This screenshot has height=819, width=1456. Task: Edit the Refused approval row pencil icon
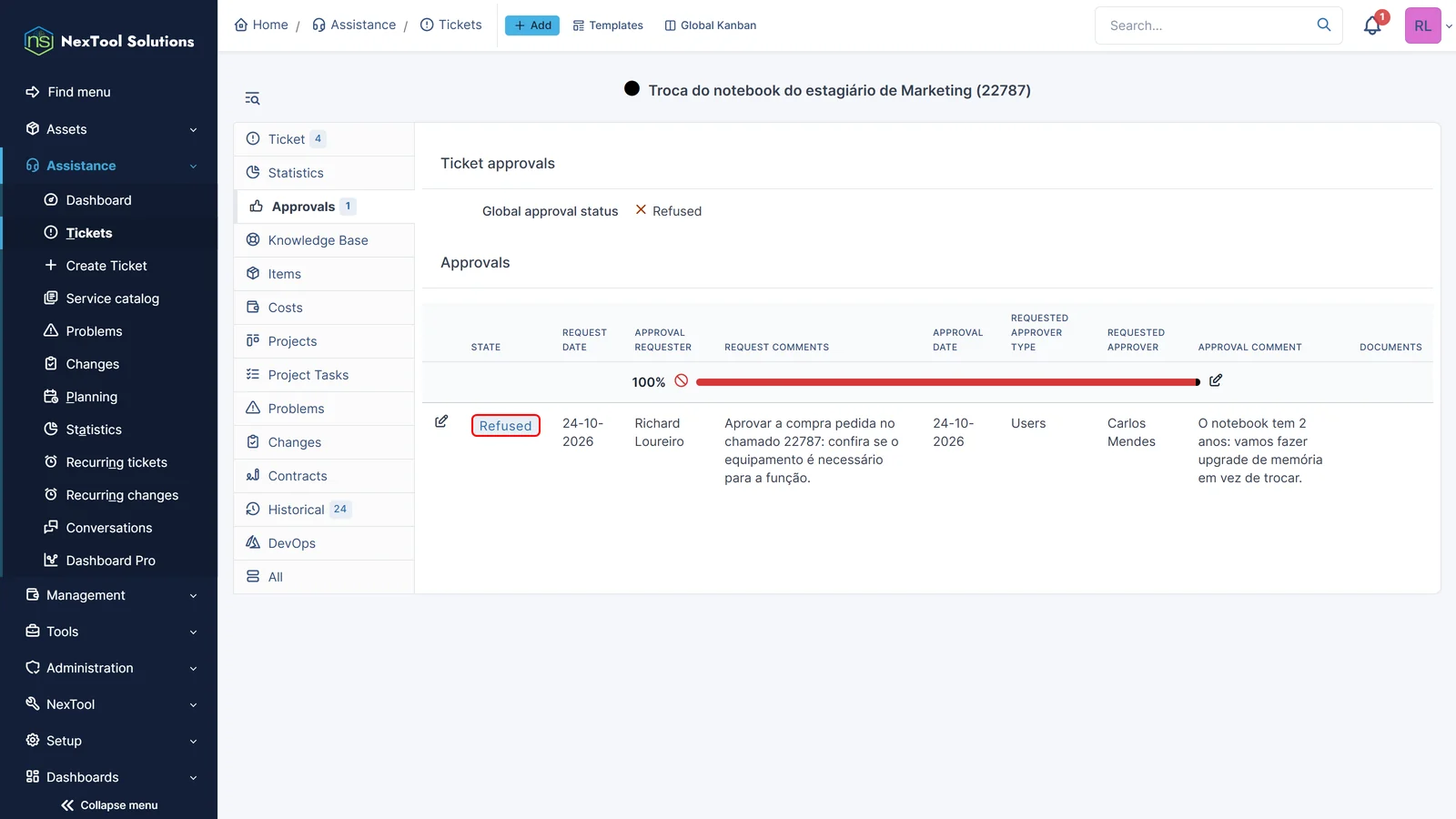point(441,421)
